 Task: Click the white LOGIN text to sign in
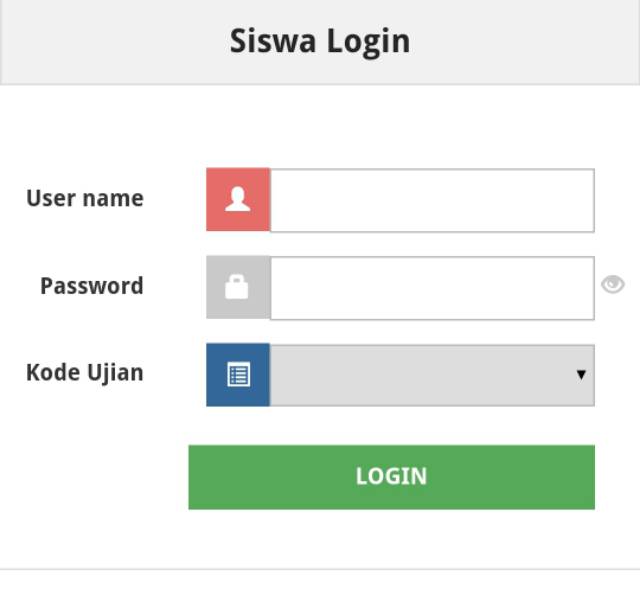391,477
